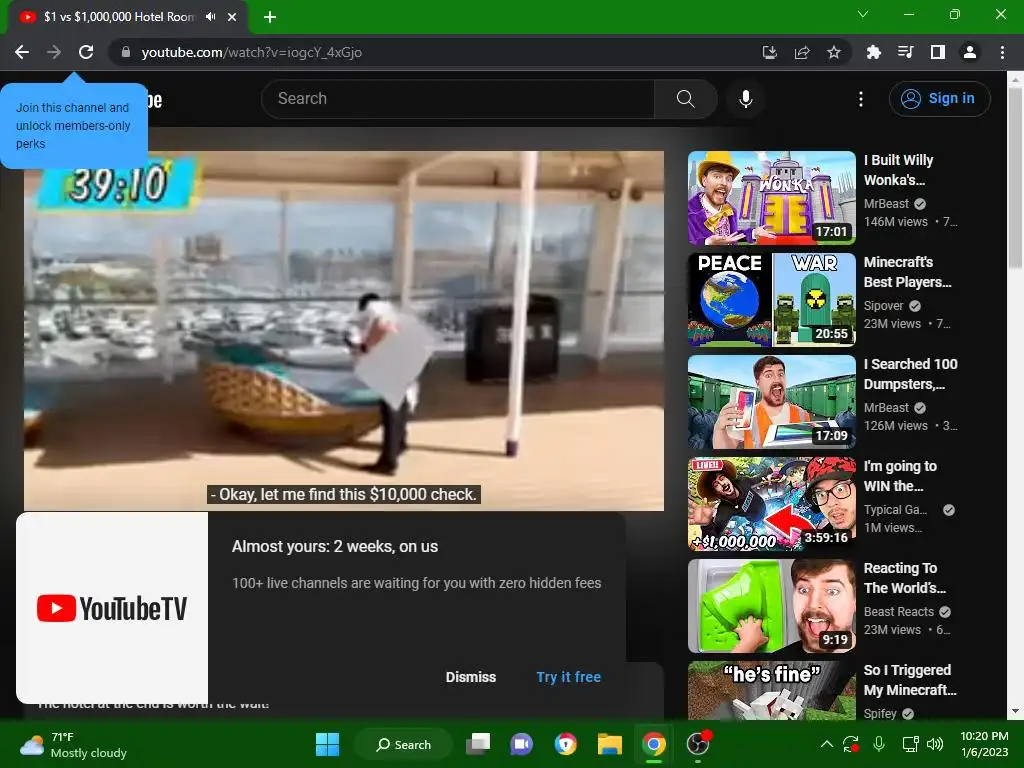Click the Spifey channel name
The image size is (1024, 768).
(x=880, y=713)
